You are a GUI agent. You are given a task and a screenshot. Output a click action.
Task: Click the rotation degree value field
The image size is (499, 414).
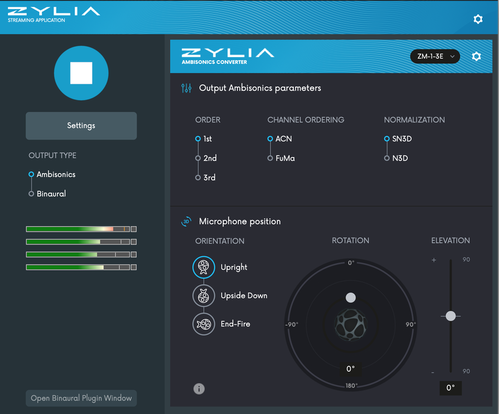(x=350, y=369)
